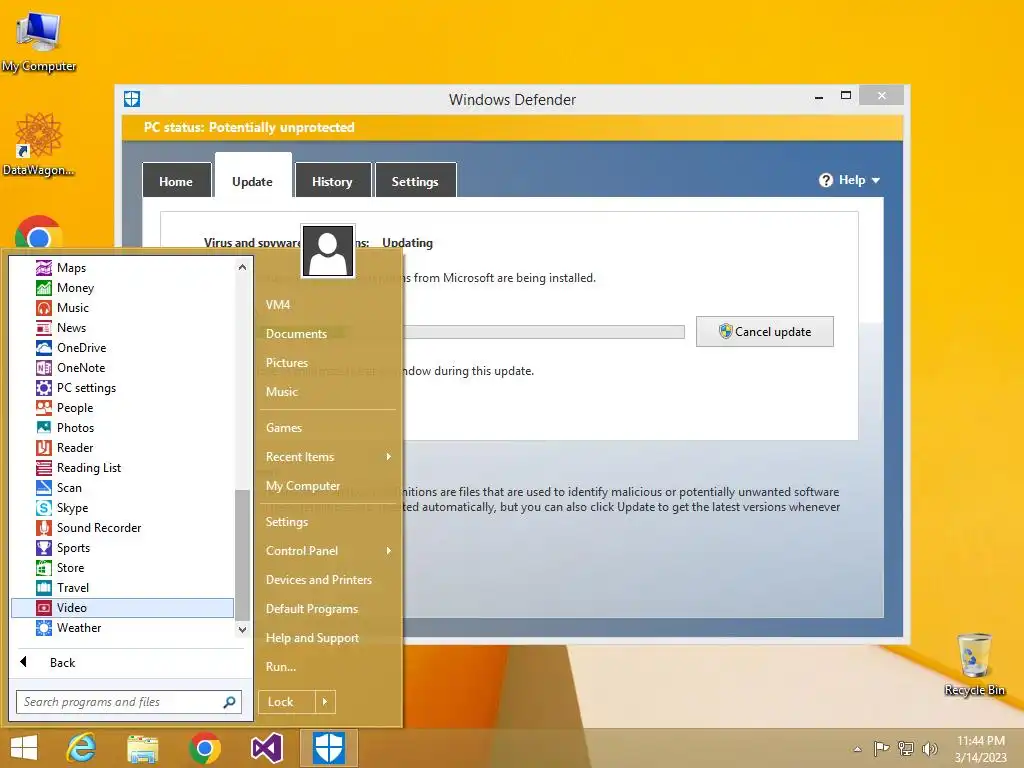The height and width of the screenshot is (768, 1024).
Task: Open the Photos app icon
Action: pos(44,428)
